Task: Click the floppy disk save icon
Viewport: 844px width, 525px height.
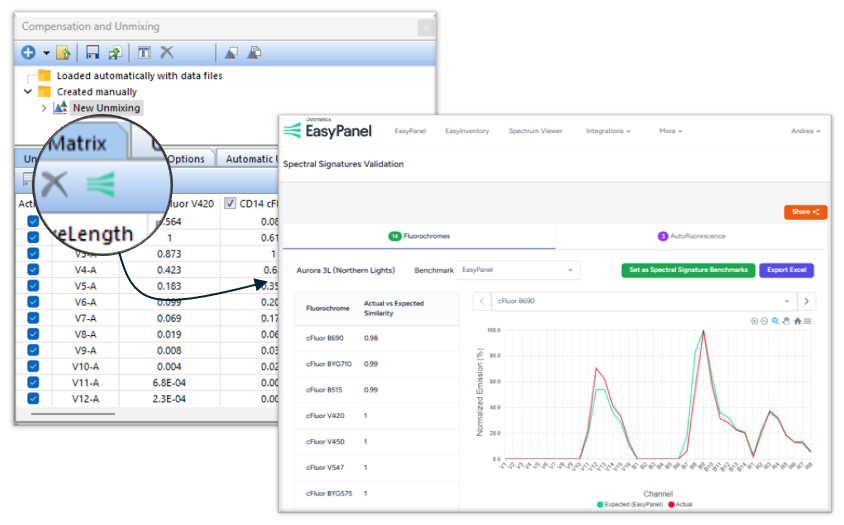Action: coord(92,52)
